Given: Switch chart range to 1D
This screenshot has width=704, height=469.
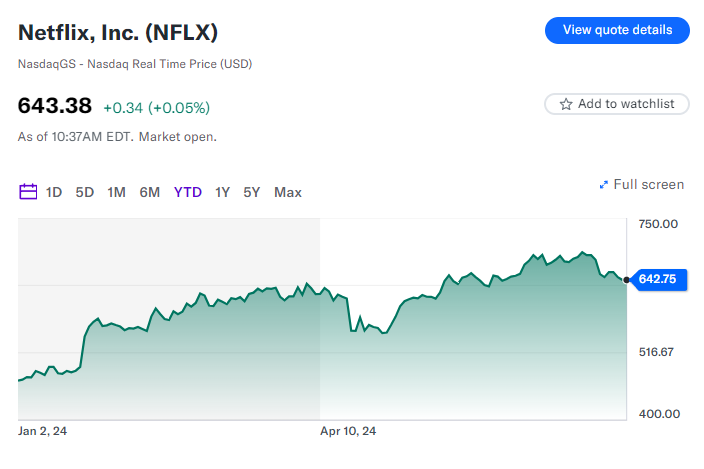Looking at the screenshot, I should [54, 192].
